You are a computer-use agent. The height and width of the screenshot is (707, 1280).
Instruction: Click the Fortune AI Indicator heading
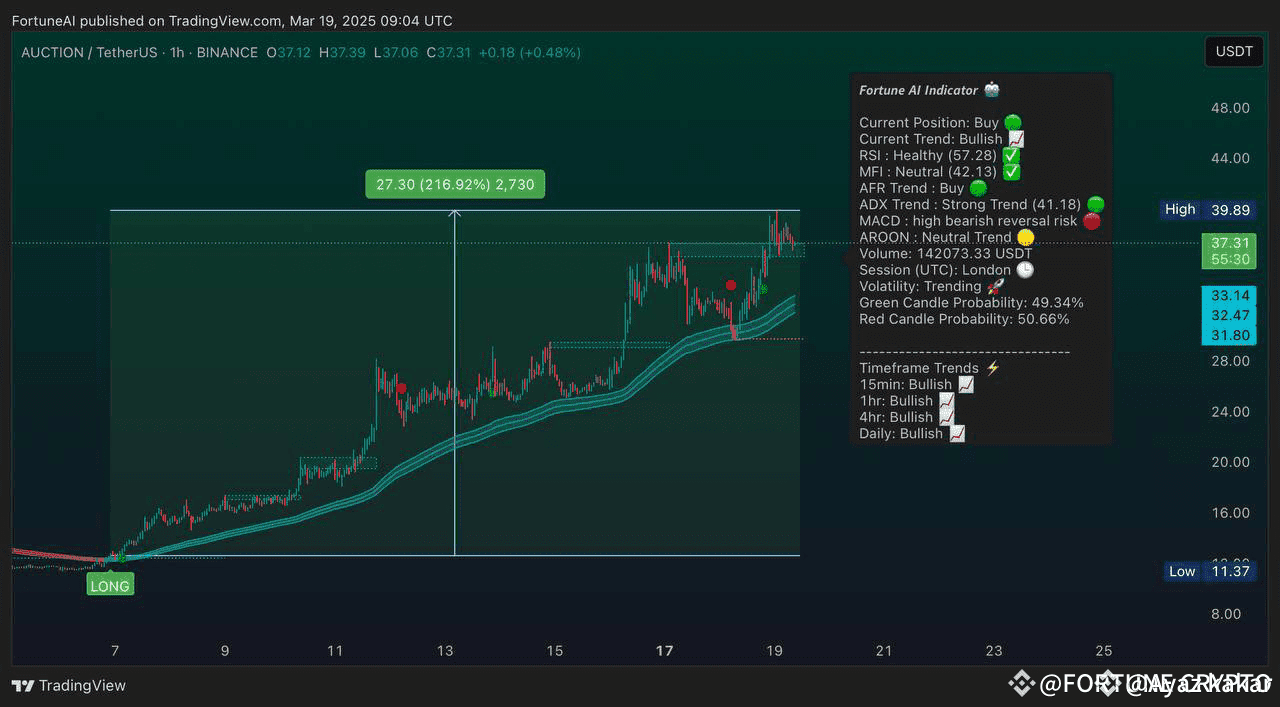point(929,90)
